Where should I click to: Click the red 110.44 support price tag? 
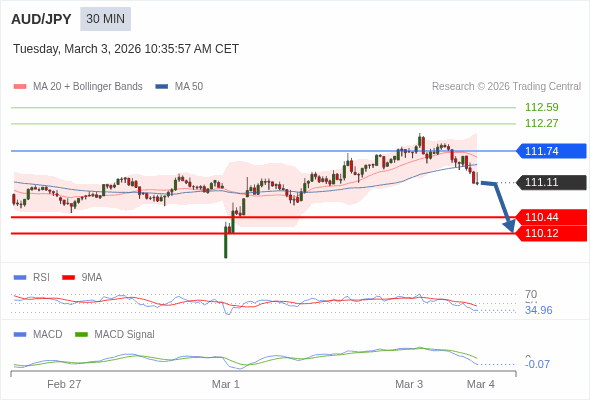point(551,217)
